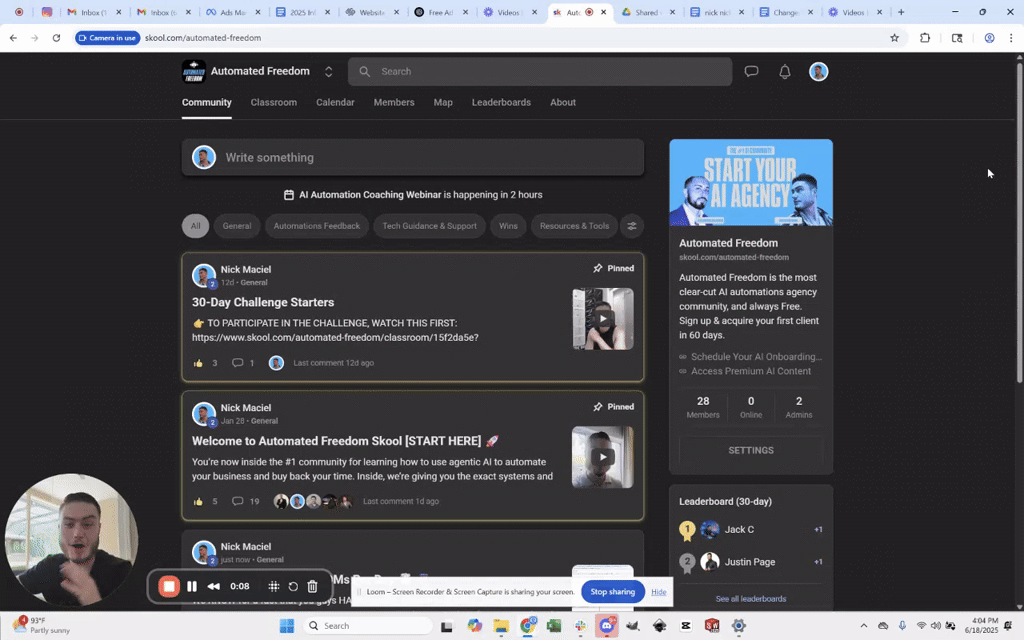Click the Camera in use indicator
The height and width of the screenshot is (640, 1024).
click(x=107, y=38)
